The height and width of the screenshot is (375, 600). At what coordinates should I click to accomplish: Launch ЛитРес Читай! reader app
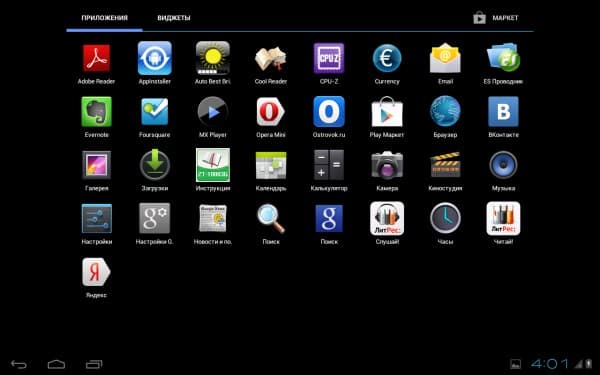click(504, 218)
